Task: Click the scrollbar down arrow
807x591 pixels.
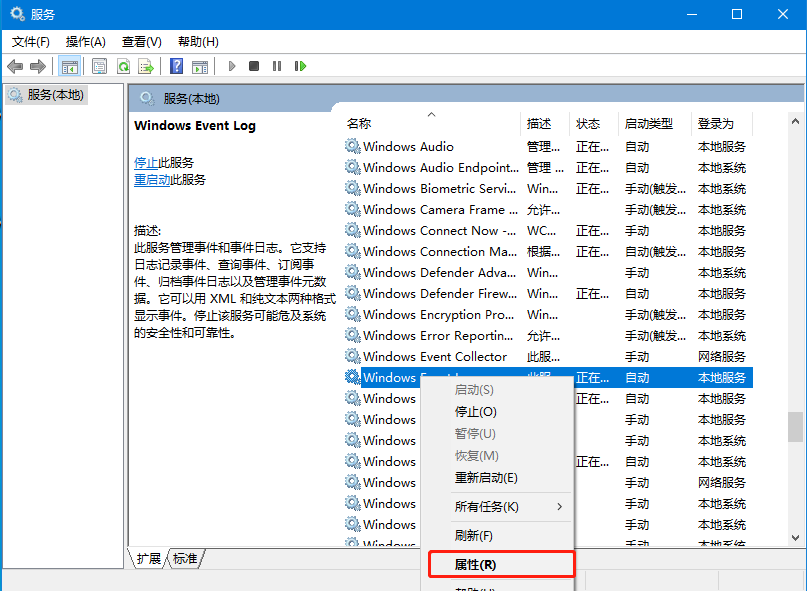Action: pyautogui.click(x=795, y=537)
